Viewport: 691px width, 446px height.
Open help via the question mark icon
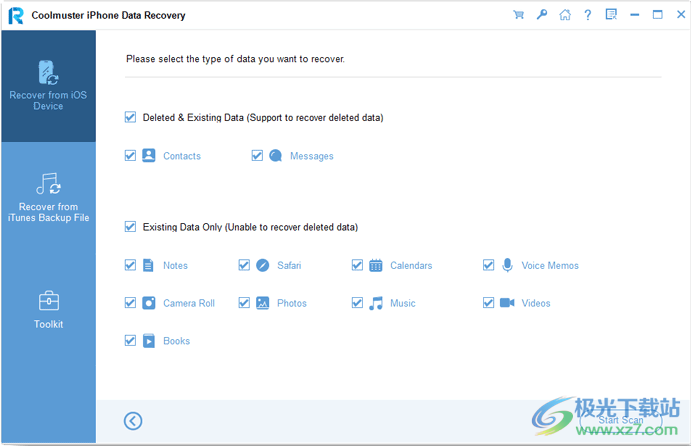pyautogui.click(x=587, y=15)
